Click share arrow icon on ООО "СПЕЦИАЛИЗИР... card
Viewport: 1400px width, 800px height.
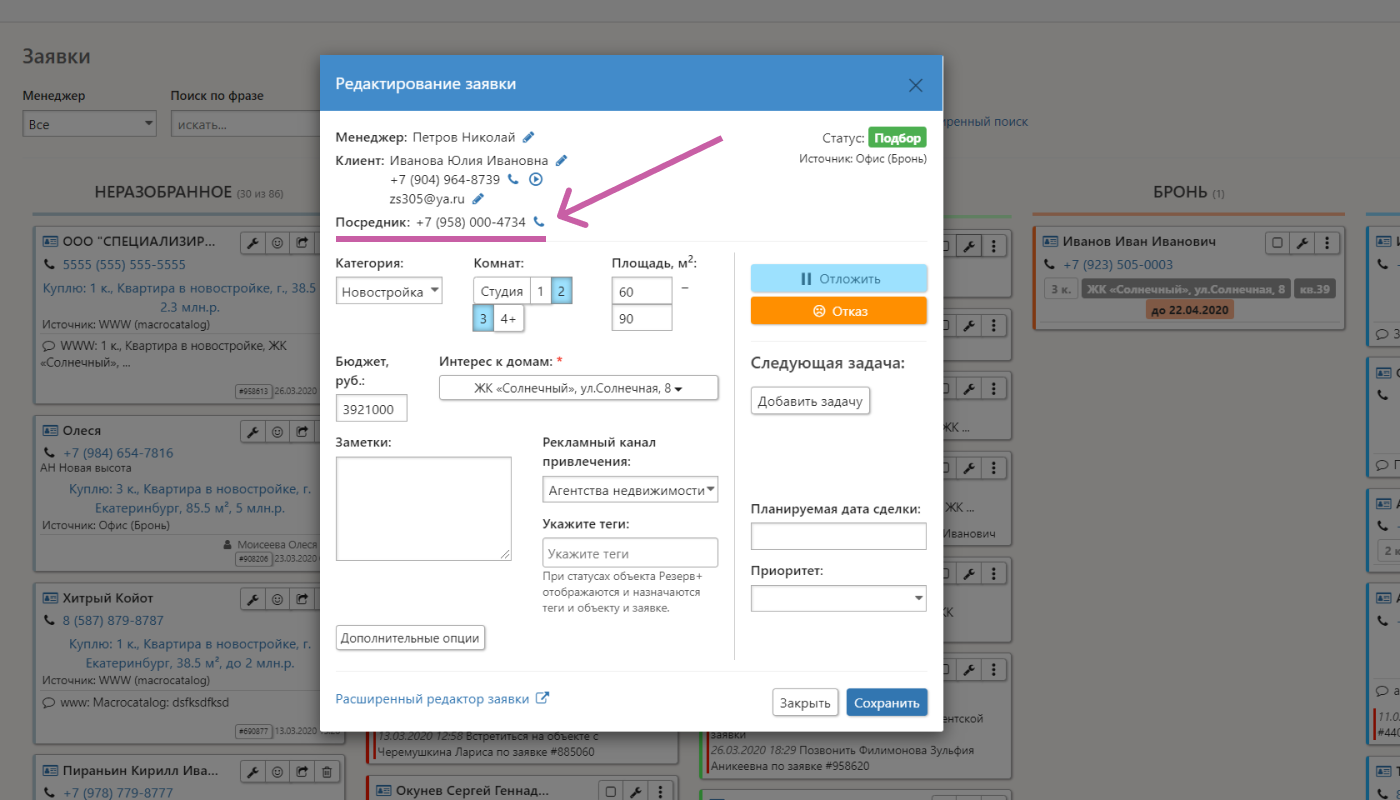(x=302, y=242)
